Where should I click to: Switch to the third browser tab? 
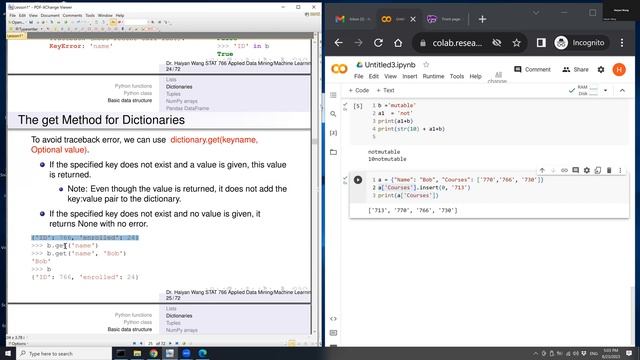point(445,19)
